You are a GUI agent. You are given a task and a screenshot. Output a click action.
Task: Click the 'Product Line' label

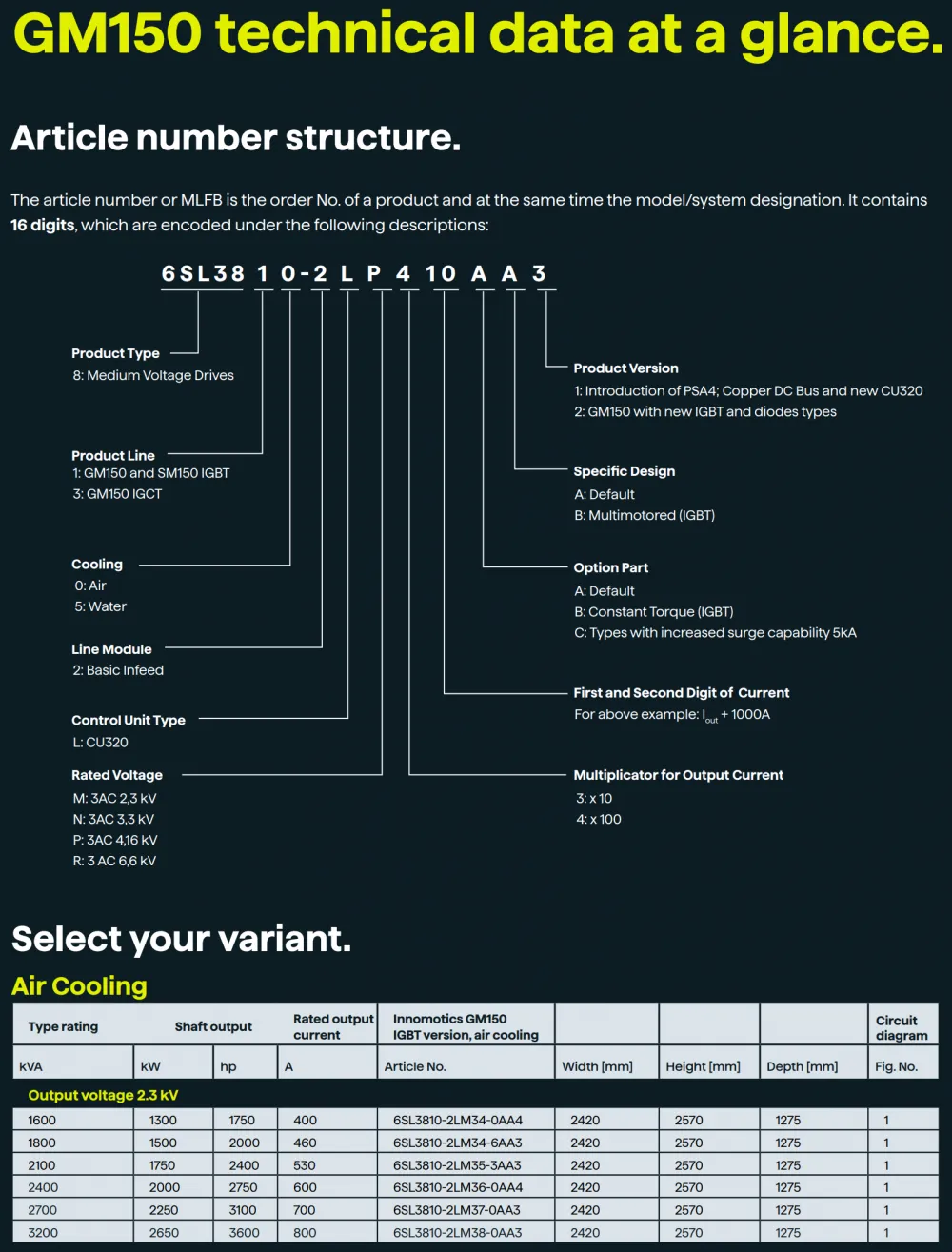tap(113, 455)
